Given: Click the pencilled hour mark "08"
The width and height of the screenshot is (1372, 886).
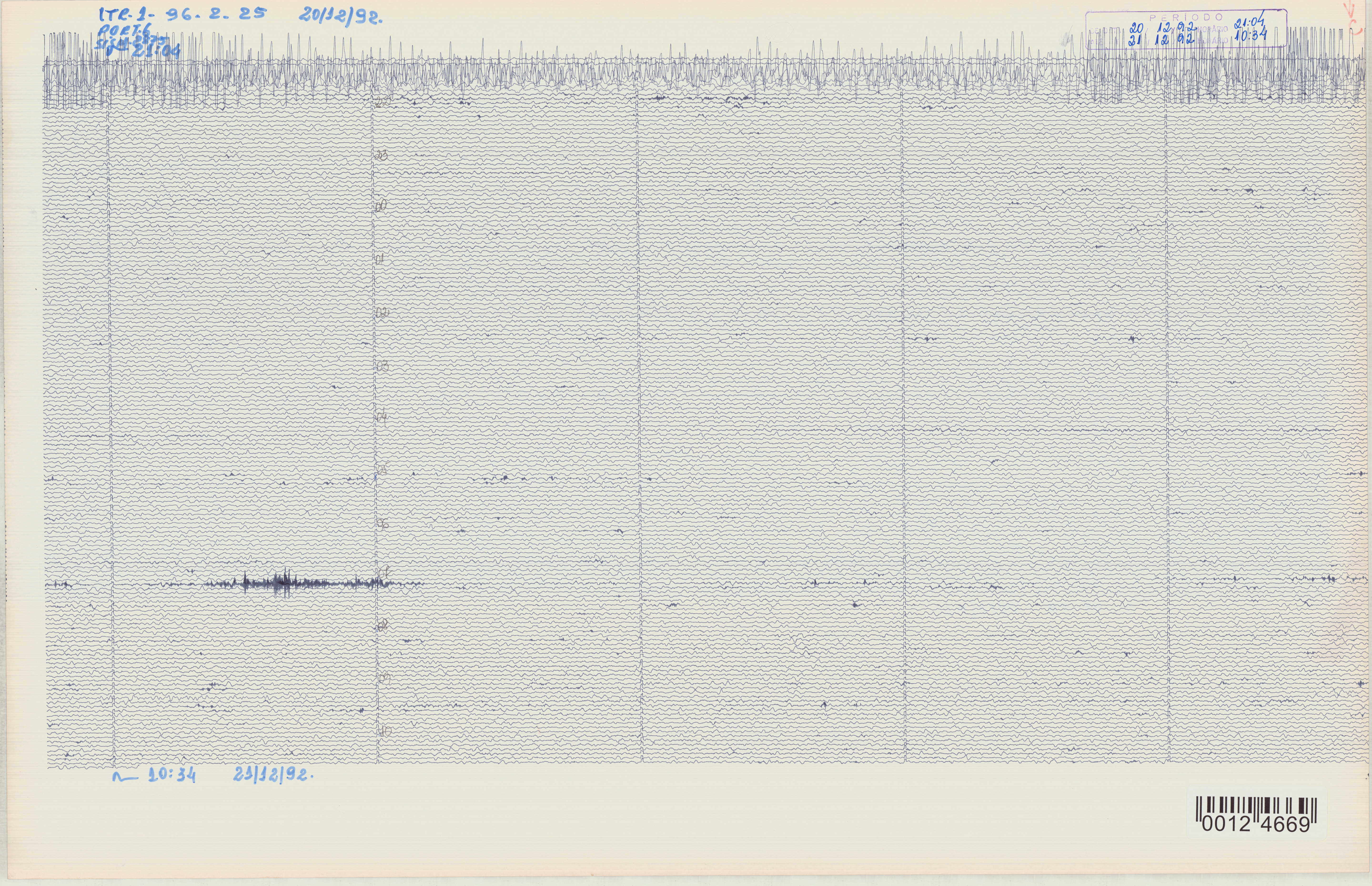Looking at the screenshot, I should [x=383, y=625].
